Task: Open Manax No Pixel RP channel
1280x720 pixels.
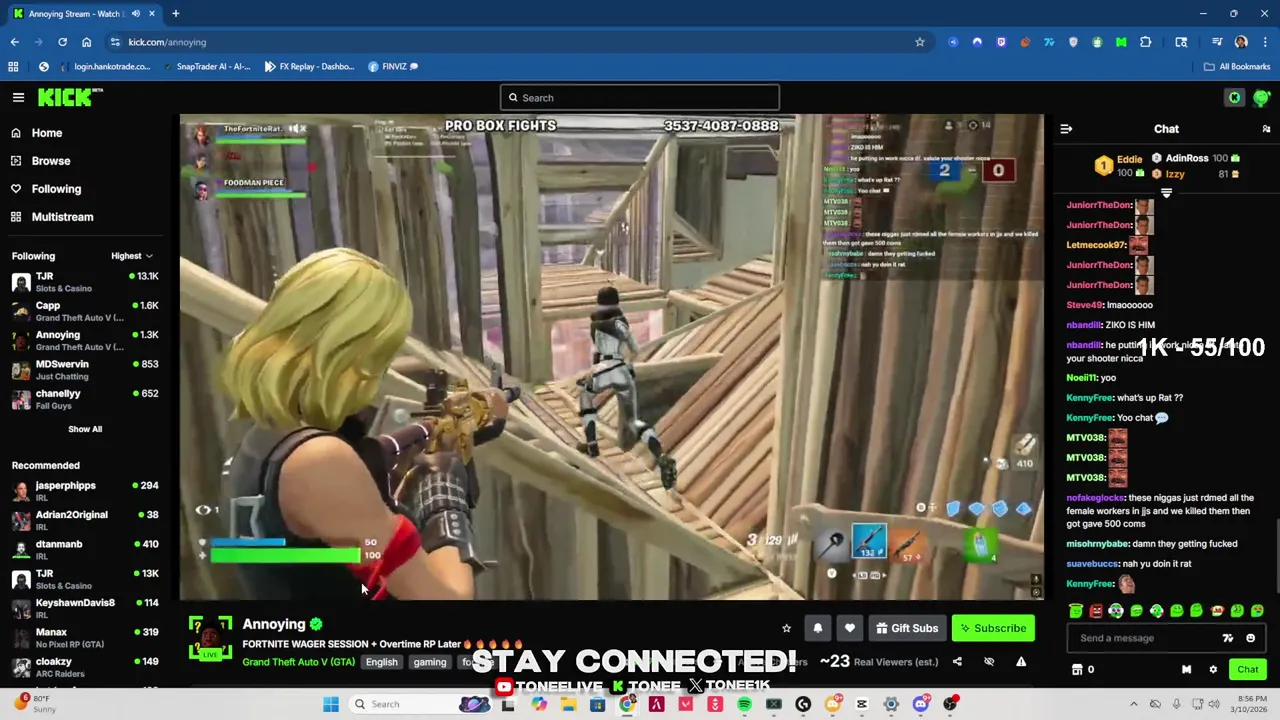Action: (x=86, y=637)
